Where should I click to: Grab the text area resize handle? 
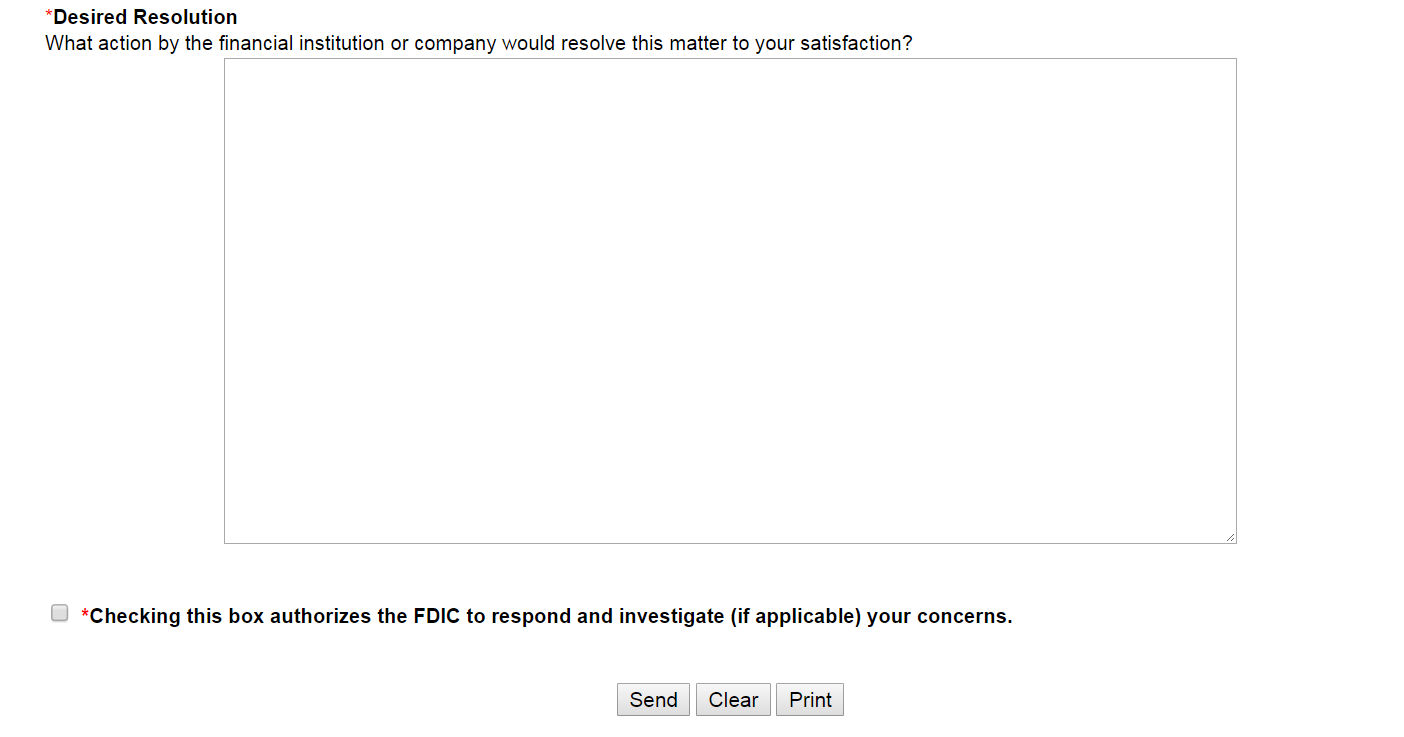[x=1230, y=537]
